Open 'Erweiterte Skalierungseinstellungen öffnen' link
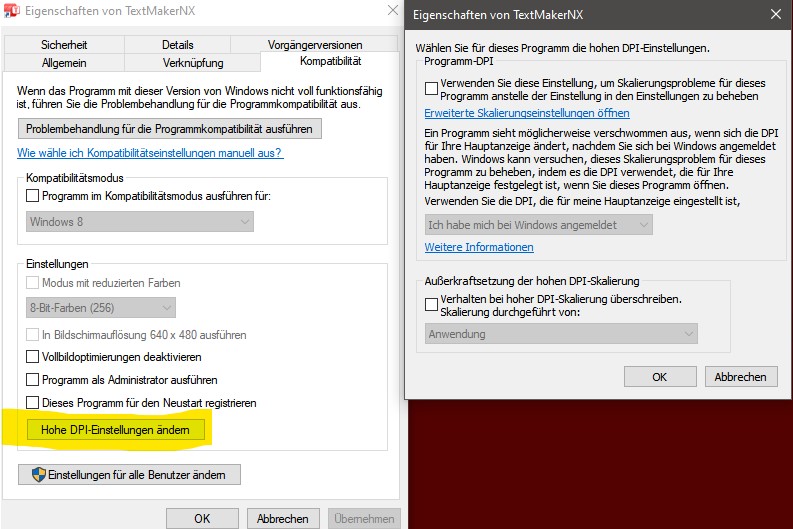 tap(527, 113)
